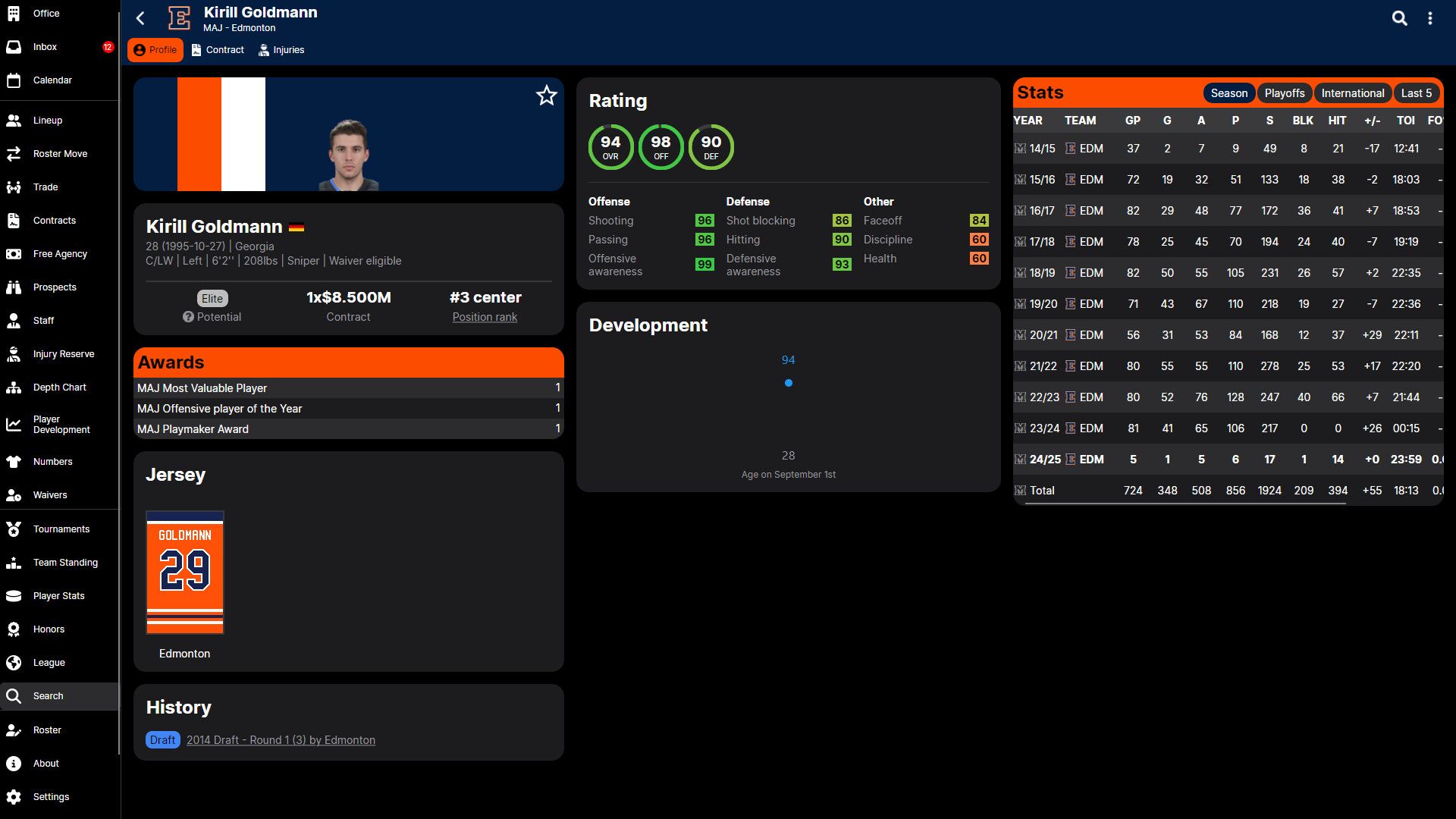This screenshot has height=819, width=1456.
Task: Star Kirill Goldmann as a favorite
Action: [546, 96]
